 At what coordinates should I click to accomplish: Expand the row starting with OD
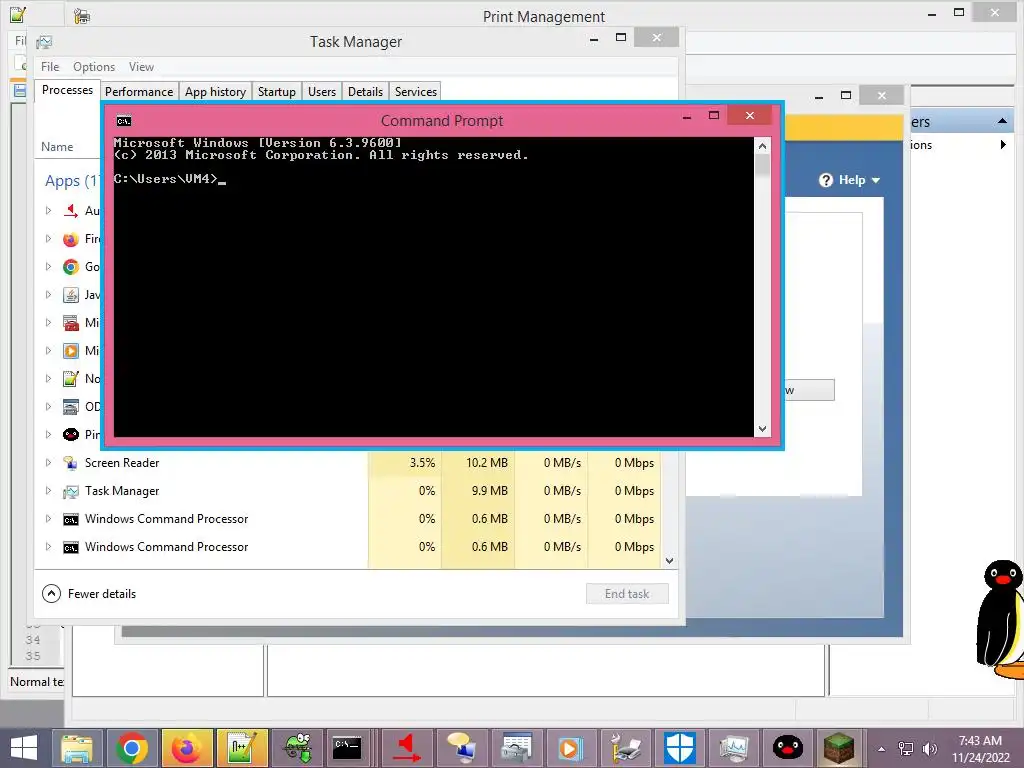tap(48, 406)
